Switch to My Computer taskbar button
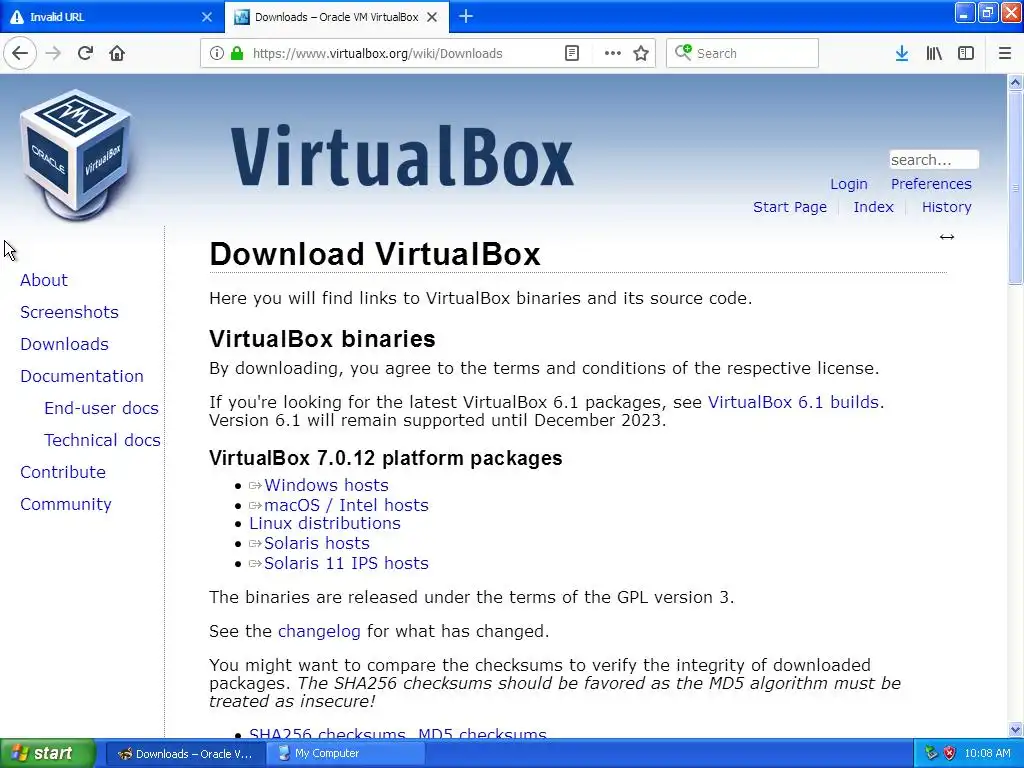 (346, 754)
